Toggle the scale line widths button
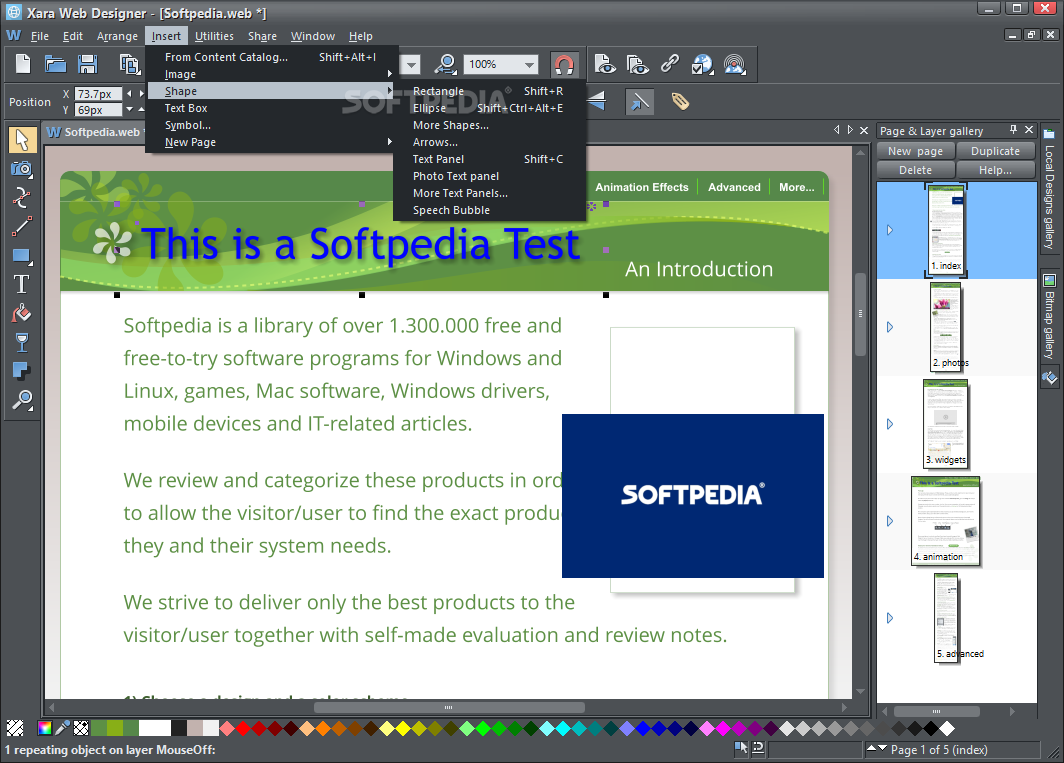The height and width of the screenshot is (763, 1064). coord(639,102)
